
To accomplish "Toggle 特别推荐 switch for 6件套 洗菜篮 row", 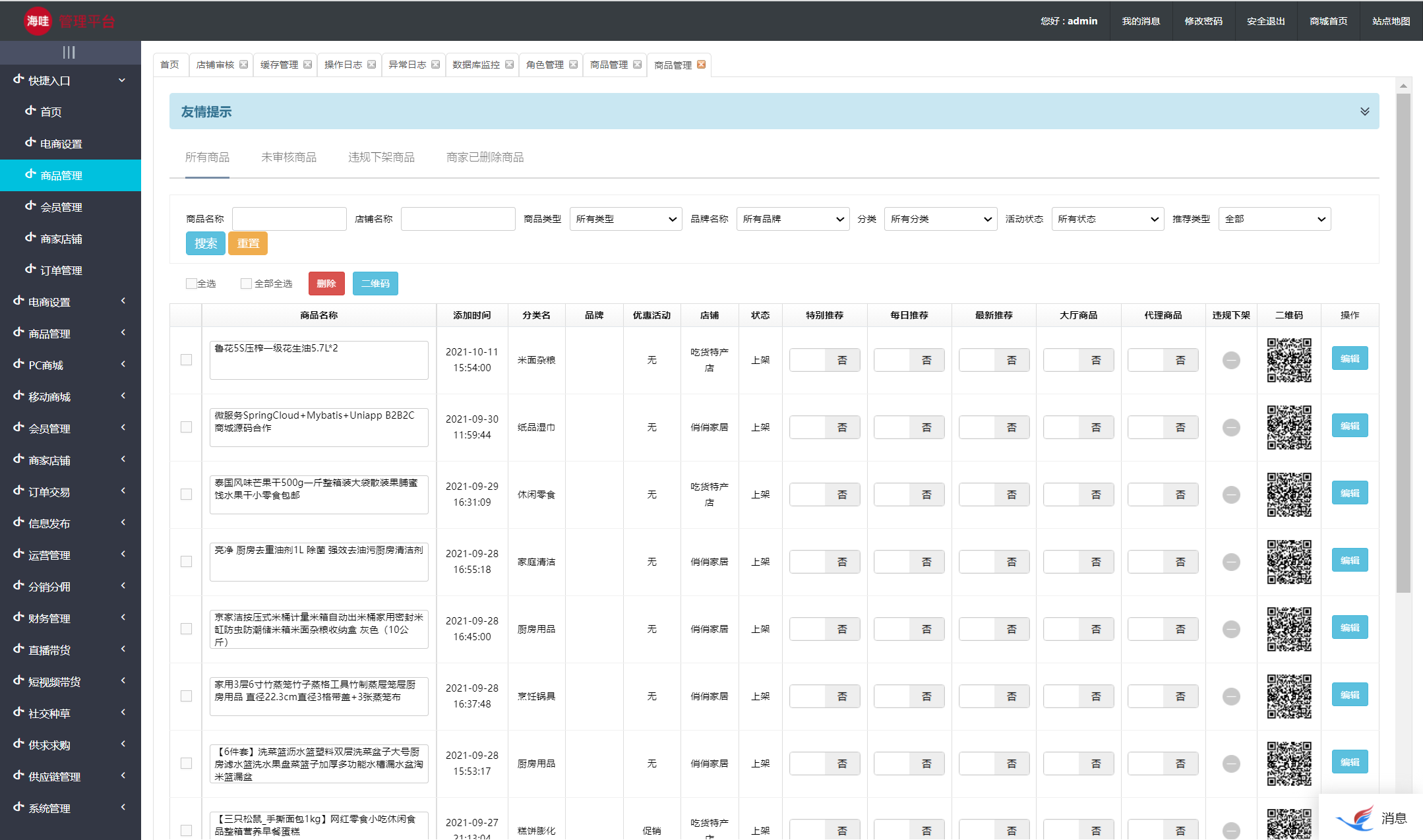I will (824, 764).
